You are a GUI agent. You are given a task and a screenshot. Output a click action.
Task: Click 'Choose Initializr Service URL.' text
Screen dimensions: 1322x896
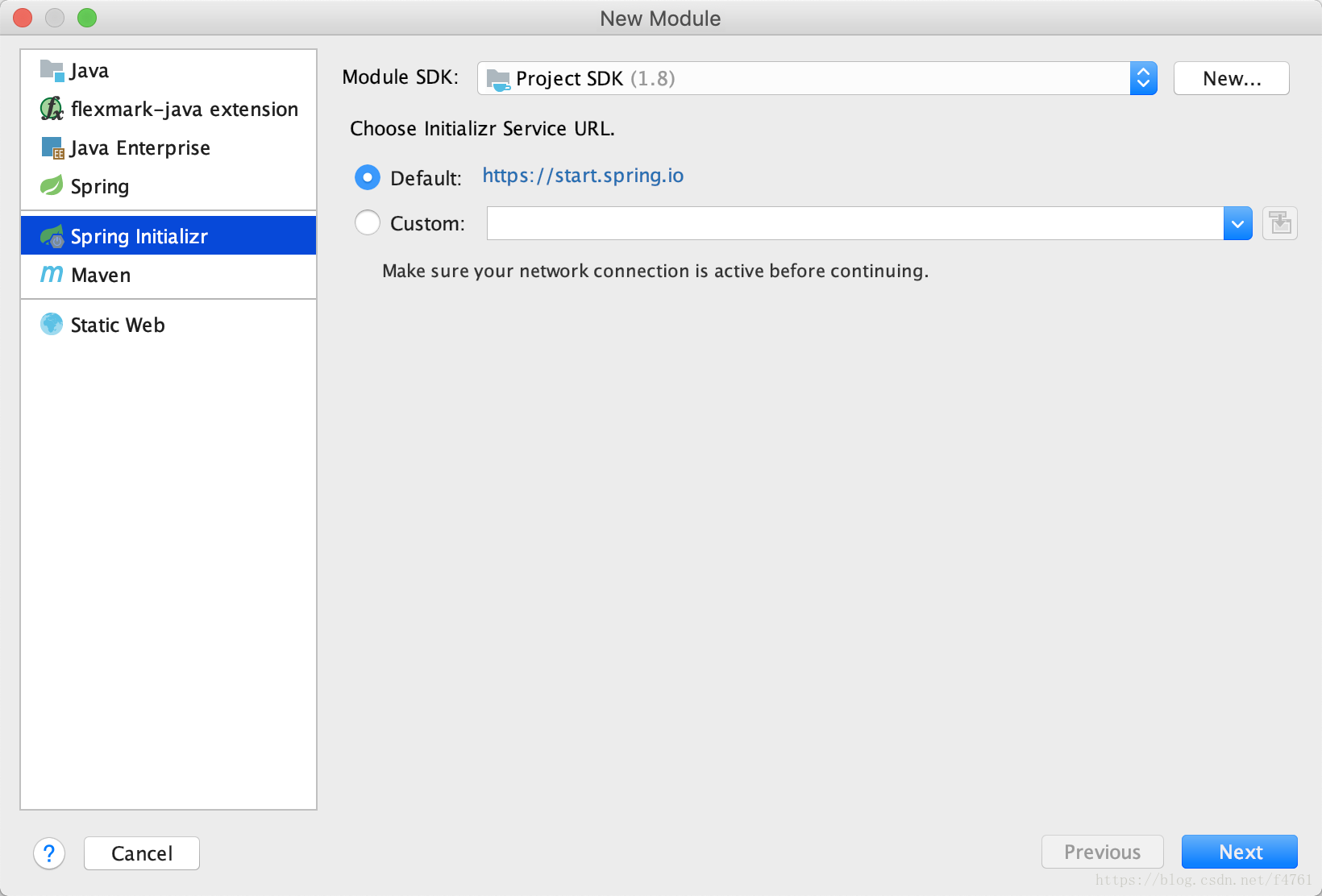[482, 129]
